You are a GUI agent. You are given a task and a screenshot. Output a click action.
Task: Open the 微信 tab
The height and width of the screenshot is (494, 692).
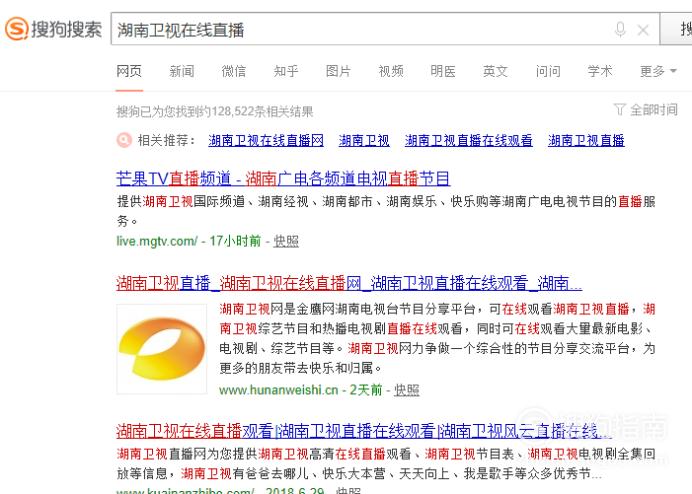point(234,71)
